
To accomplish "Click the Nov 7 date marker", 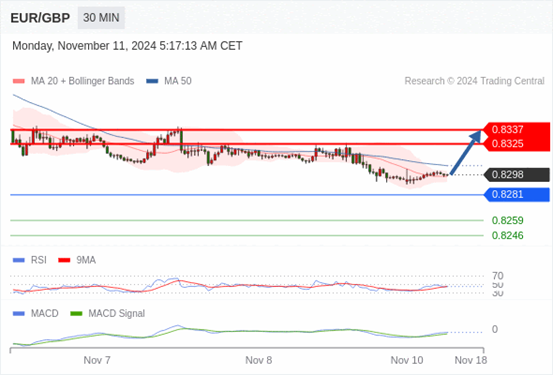I will (x=97, y=360).
